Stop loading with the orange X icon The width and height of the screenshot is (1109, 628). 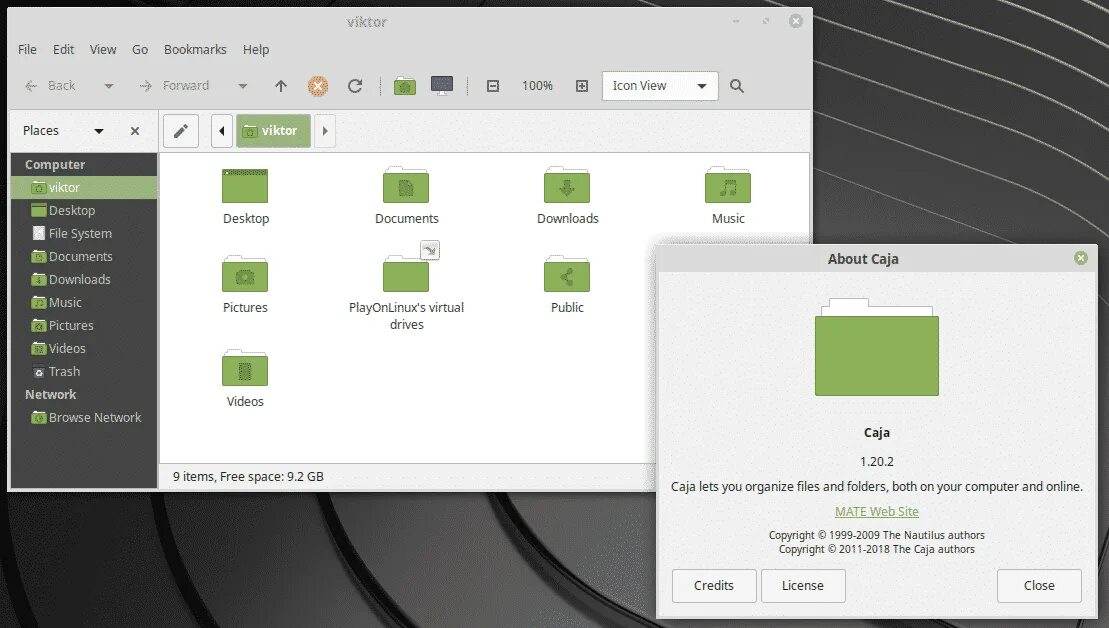click(318, 86)
